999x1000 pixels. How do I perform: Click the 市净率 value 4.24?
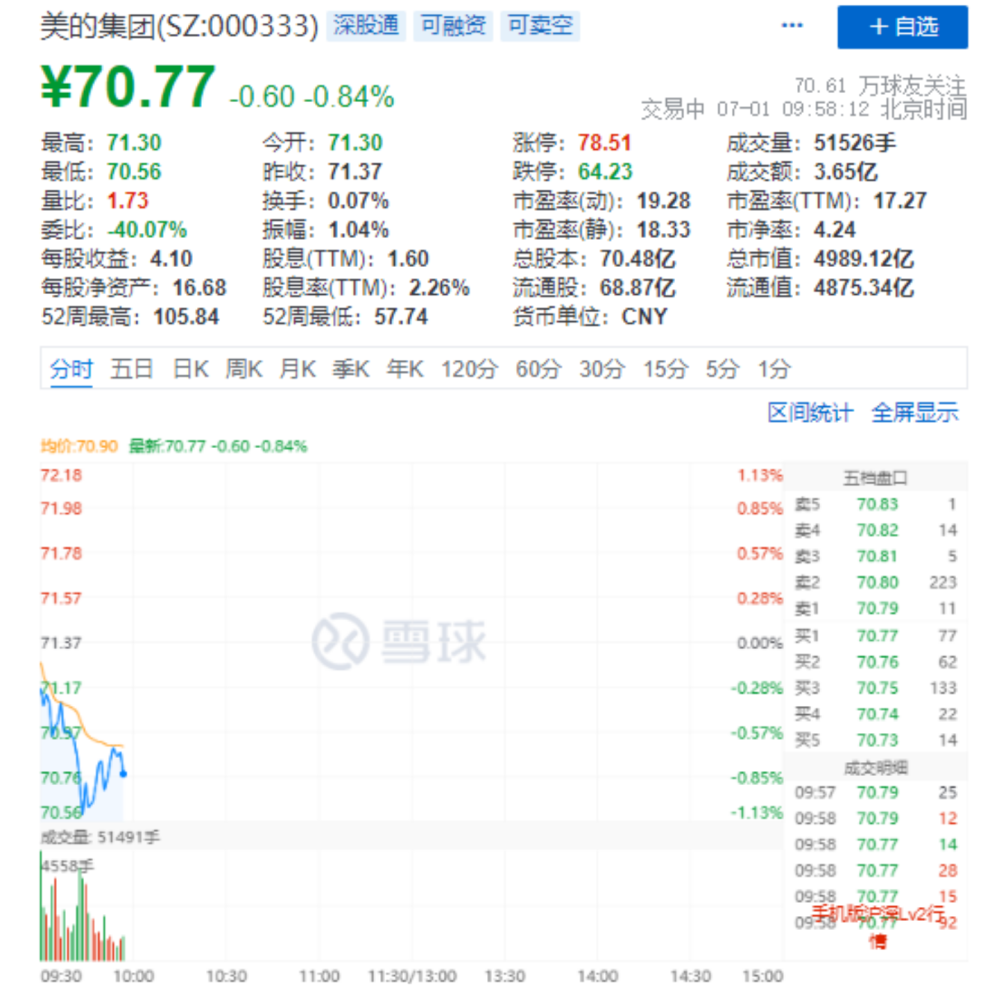tap(834, 230)
